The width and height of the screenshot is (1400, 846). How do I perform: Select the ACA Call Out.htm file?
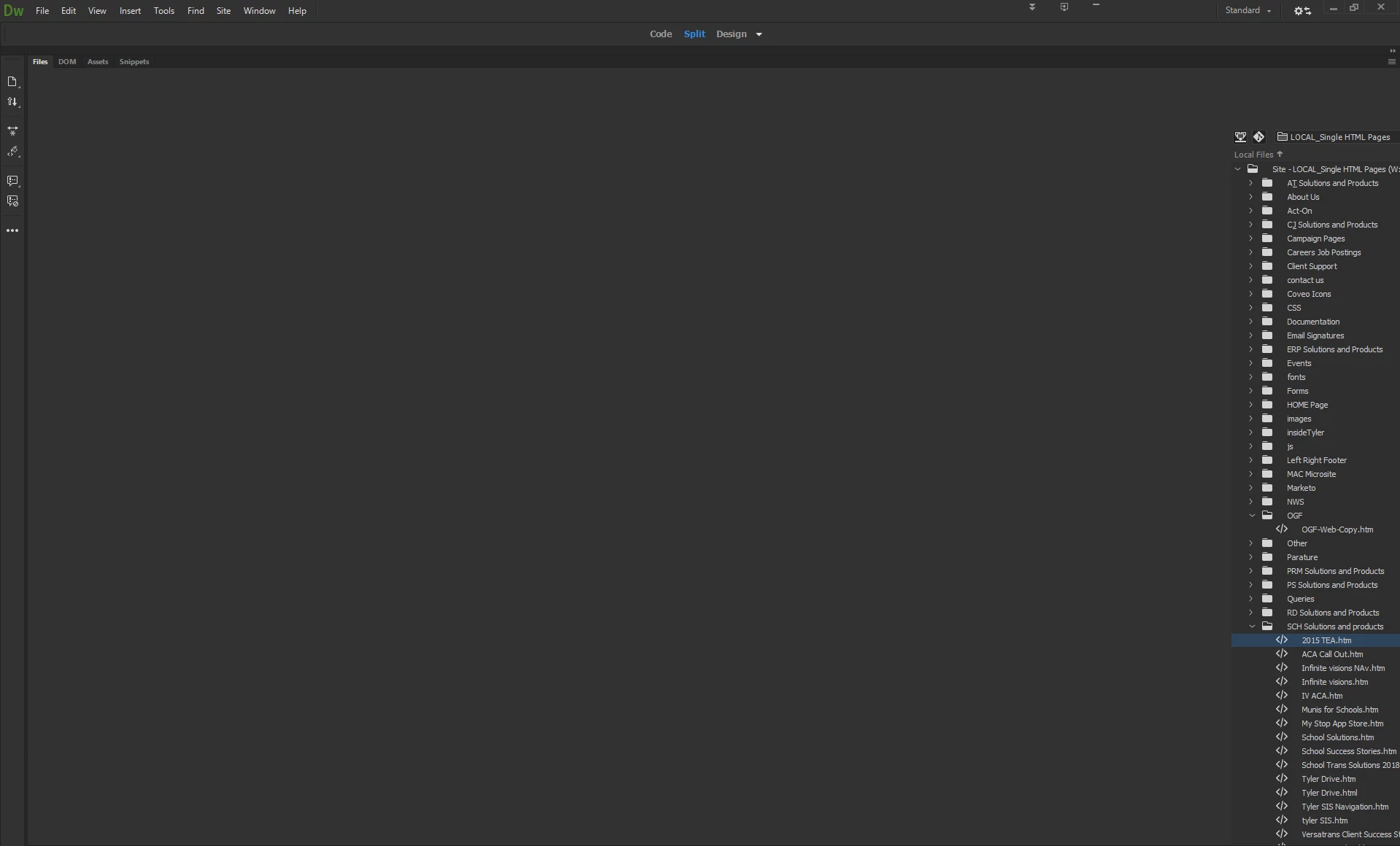(x=1331, y=654)
